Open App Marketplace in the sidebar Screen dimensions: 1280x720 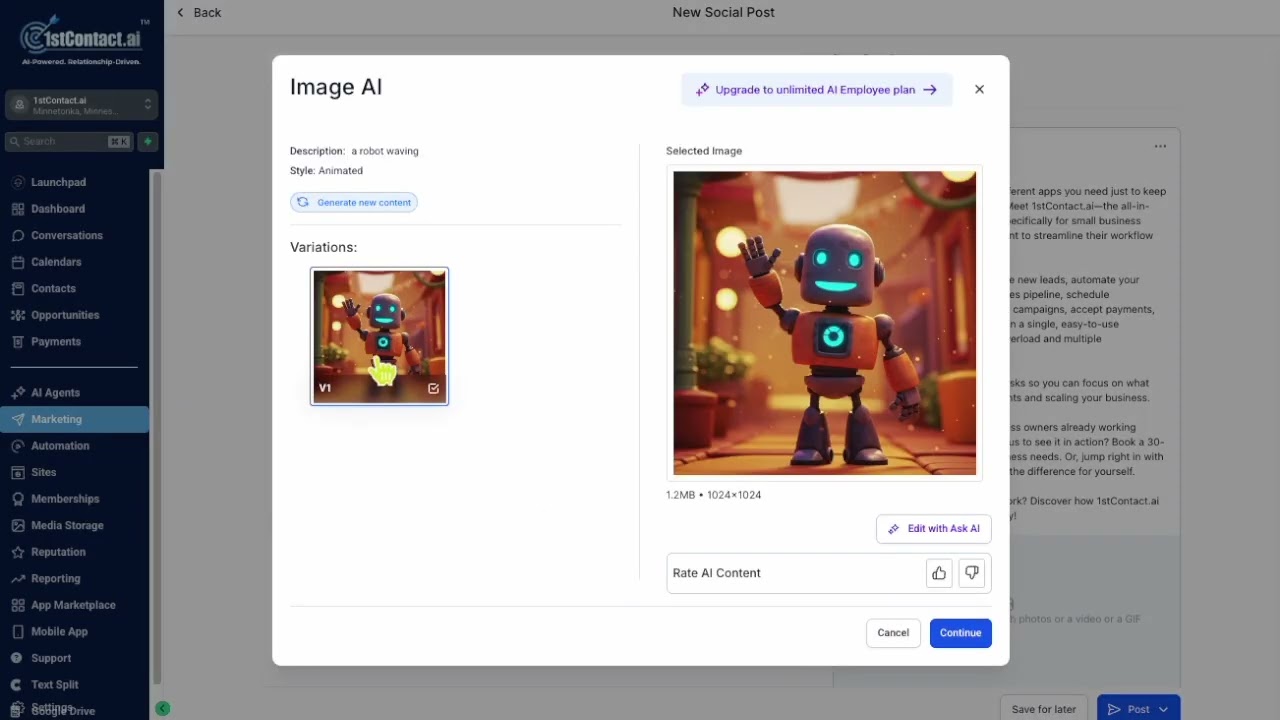point(75,605)
